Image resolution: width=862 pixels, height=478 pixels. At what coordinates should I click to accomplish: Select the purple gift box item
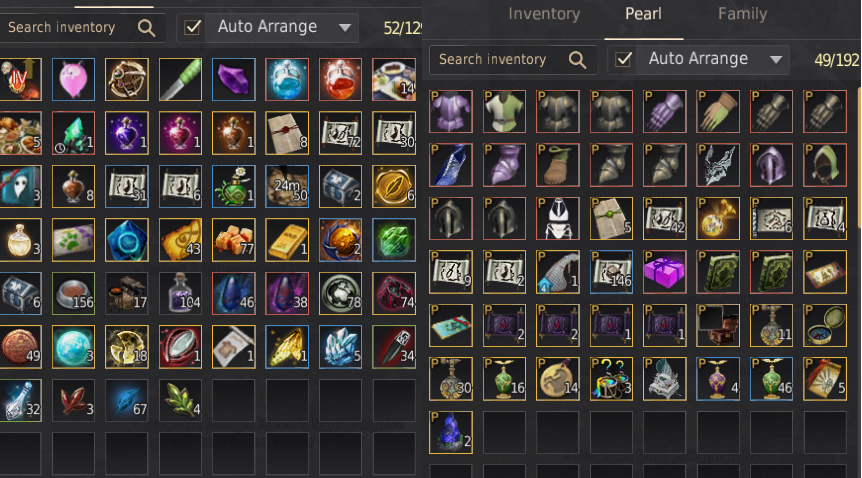click(665, 272)
